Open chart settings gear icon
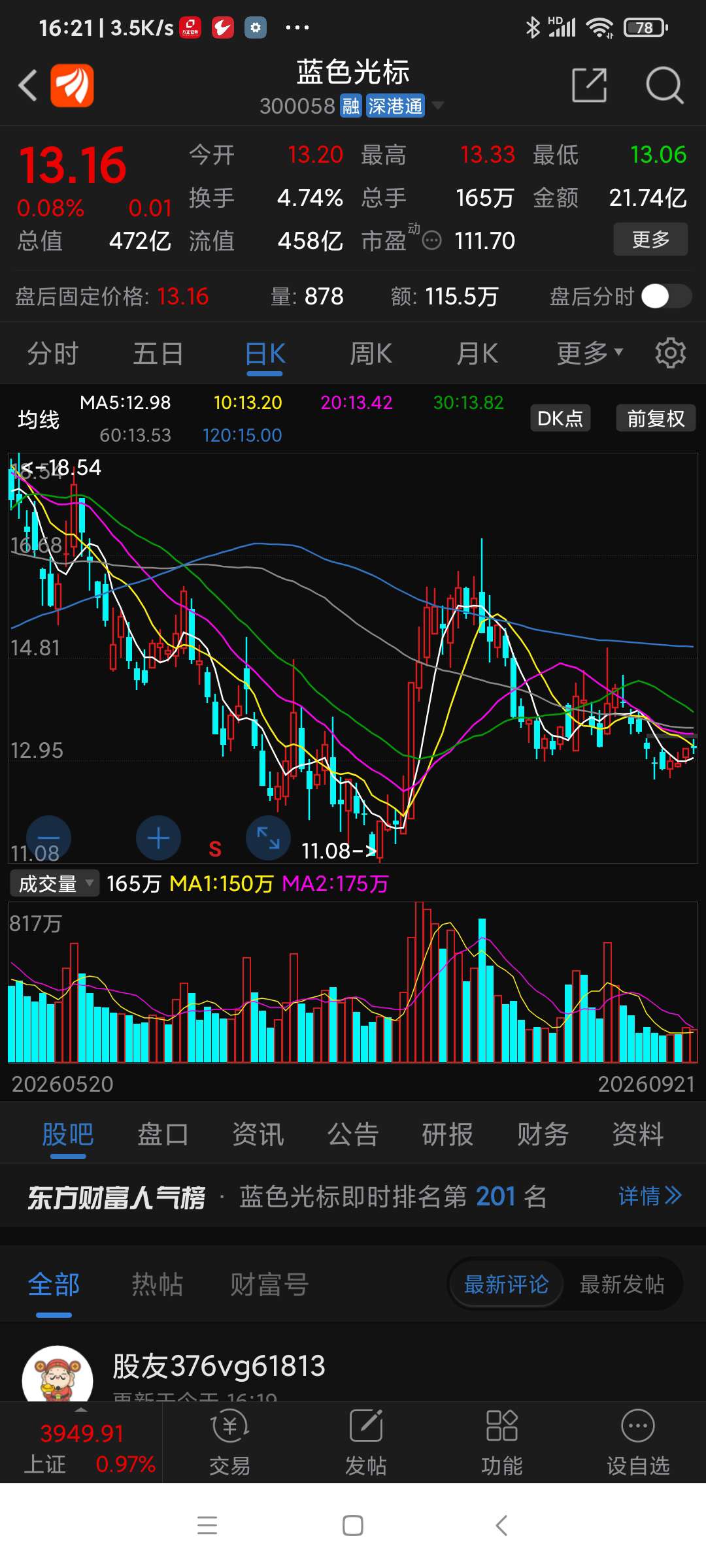The width and height of the screenshot is (706, 1568). (671, 353)
